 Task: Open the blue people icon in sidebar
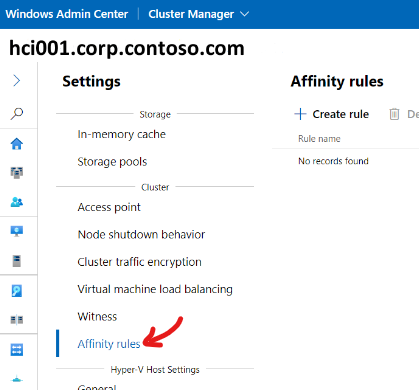point(17,202)
